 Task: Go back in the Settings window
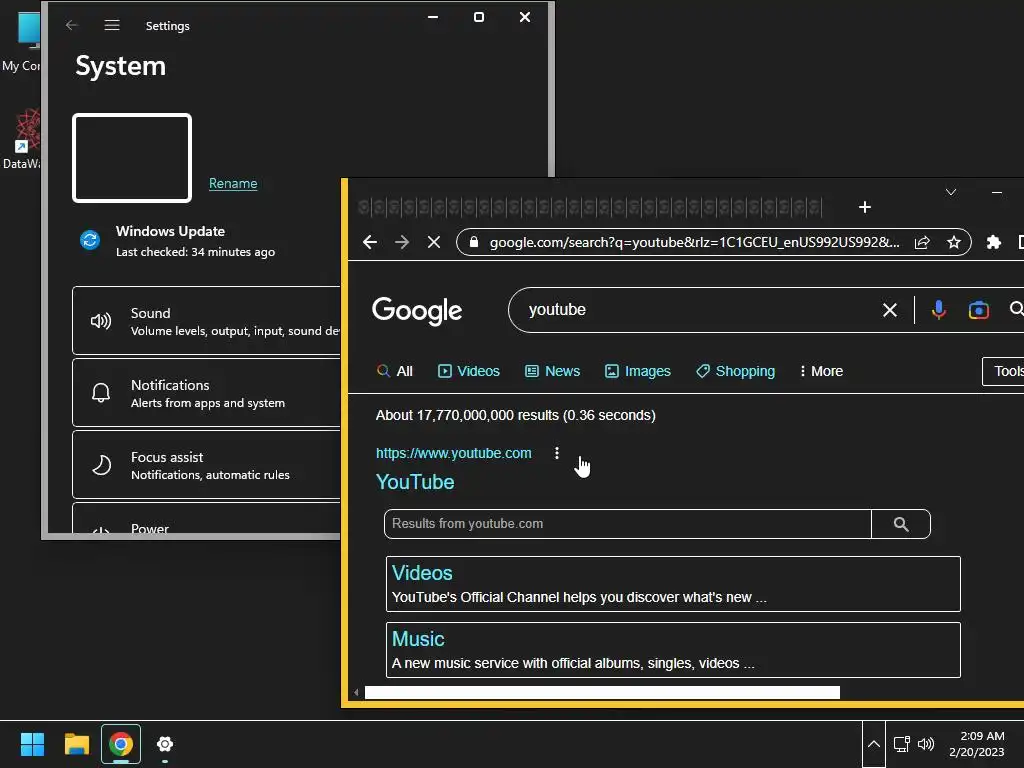click(72, 25)
